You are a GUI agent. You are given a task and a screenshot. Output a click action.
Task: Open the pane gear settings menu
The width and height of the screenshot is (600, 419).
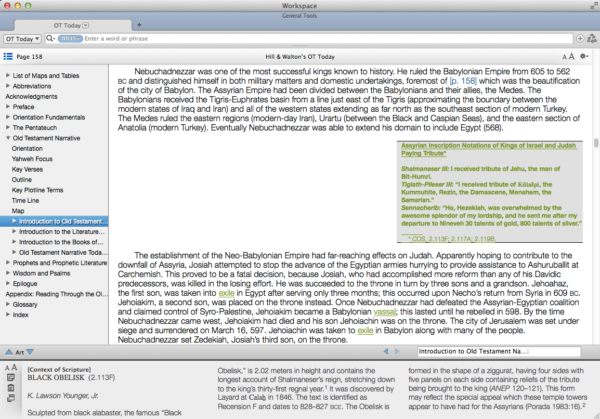click(584, 56)
